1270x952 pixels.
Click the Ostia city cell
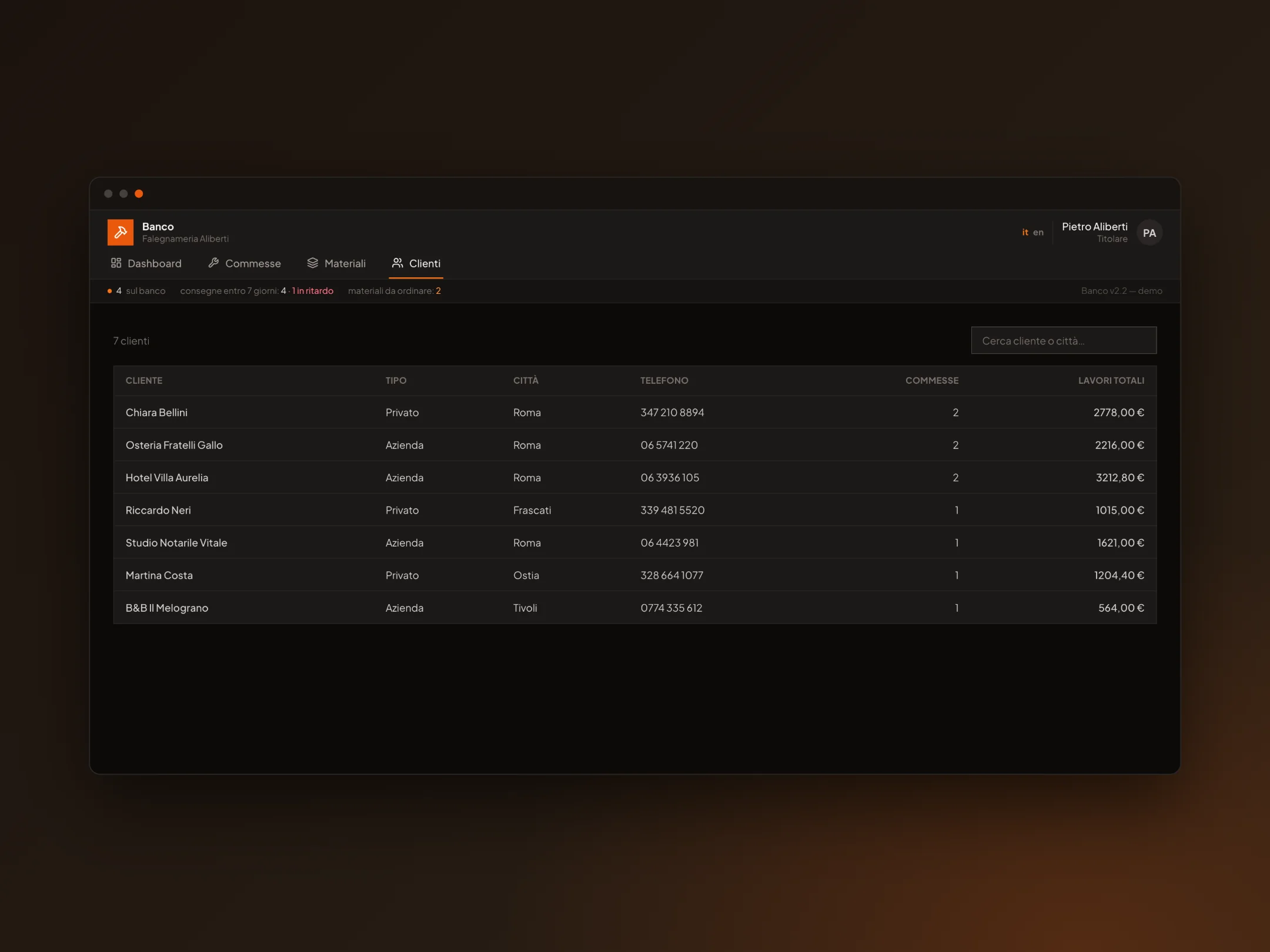[x=526, y=575]
